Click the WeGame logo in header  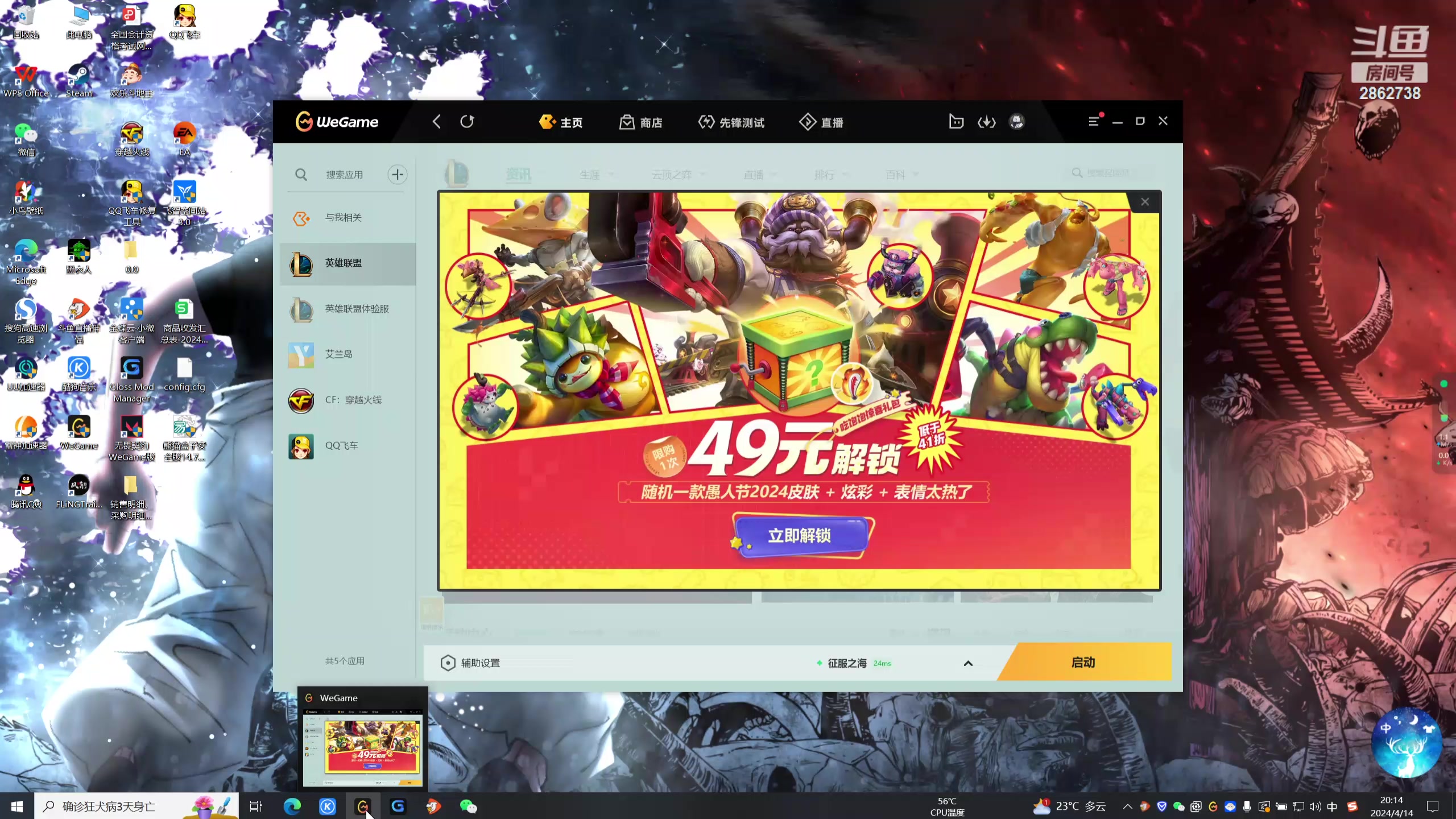337,122
